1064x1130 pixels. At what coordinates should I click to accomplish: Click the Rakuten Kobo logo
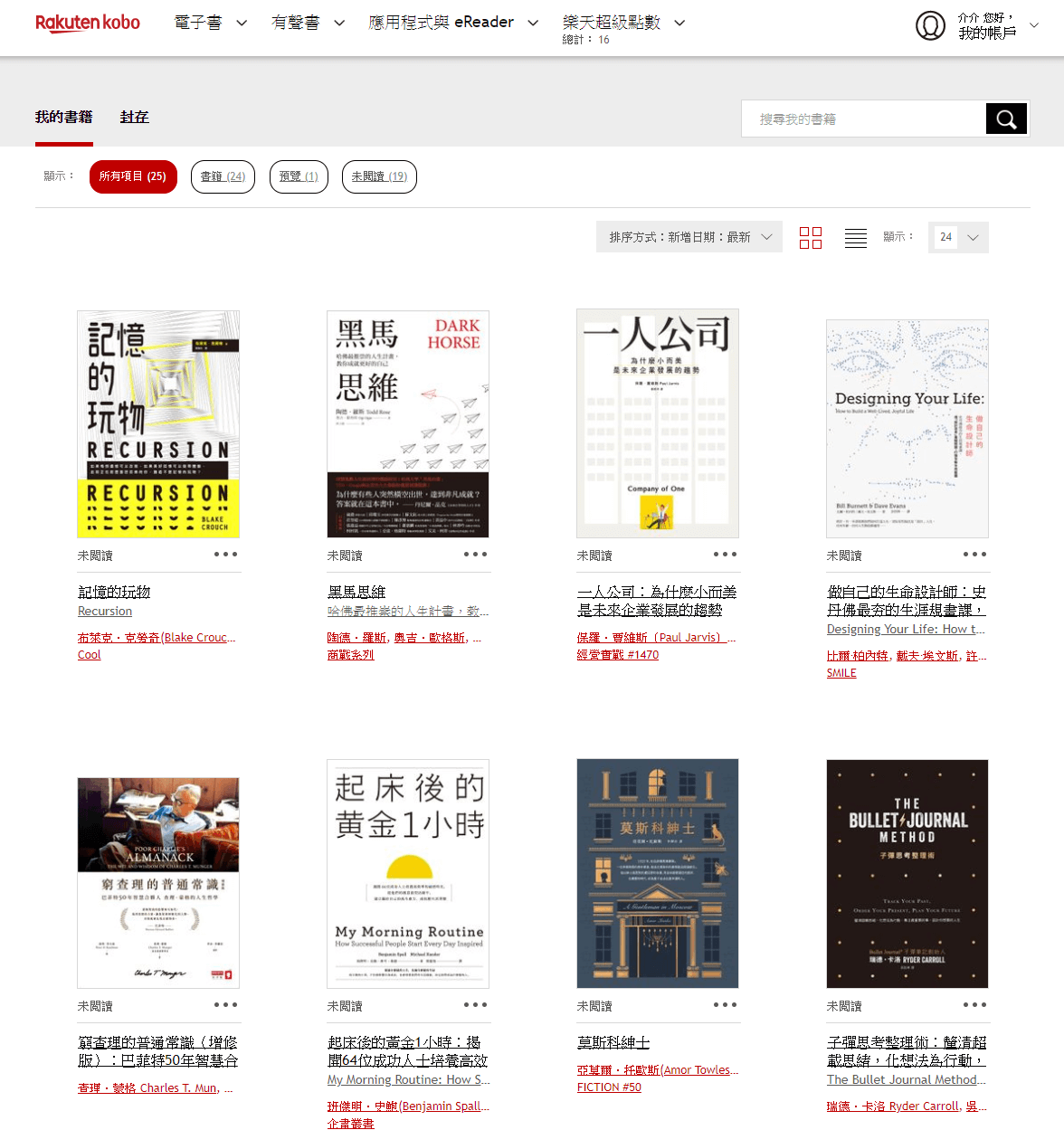coord(87,24)
